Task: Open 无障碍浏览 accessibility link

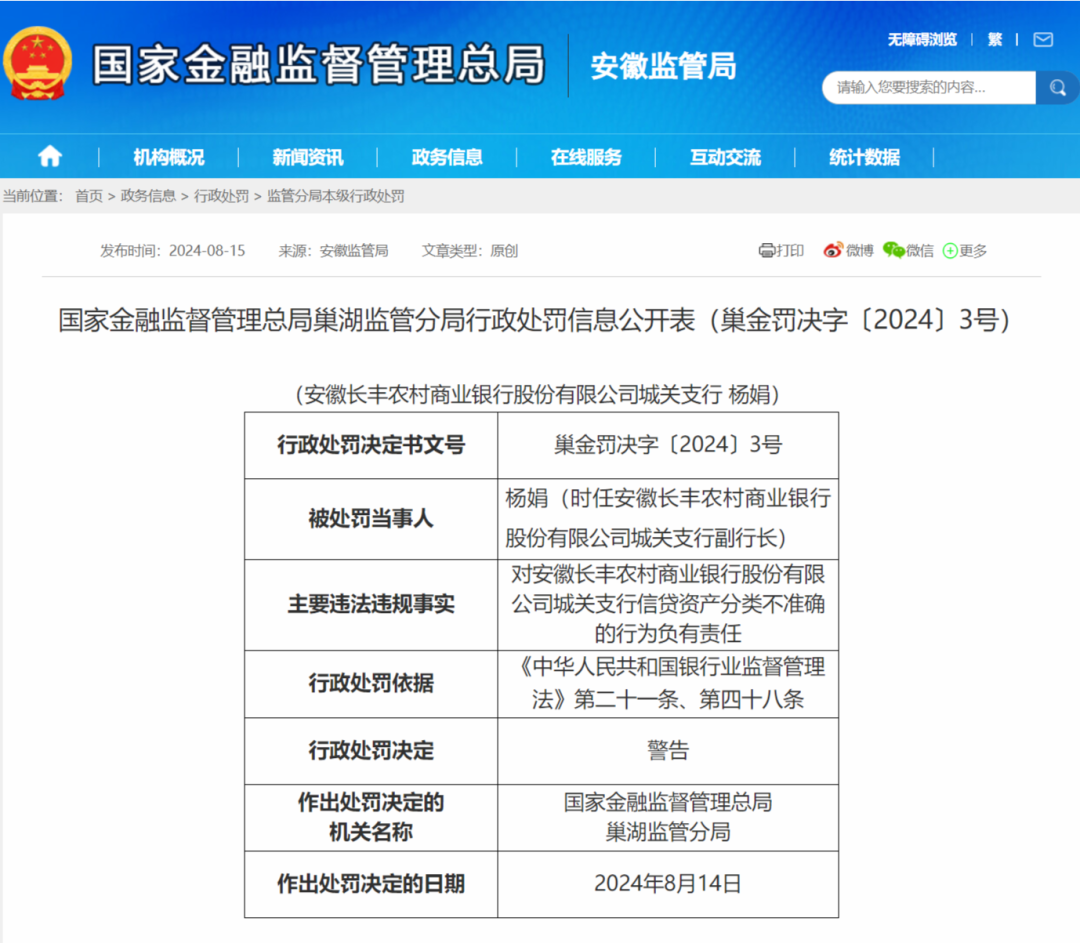Action: pos(921,39)
